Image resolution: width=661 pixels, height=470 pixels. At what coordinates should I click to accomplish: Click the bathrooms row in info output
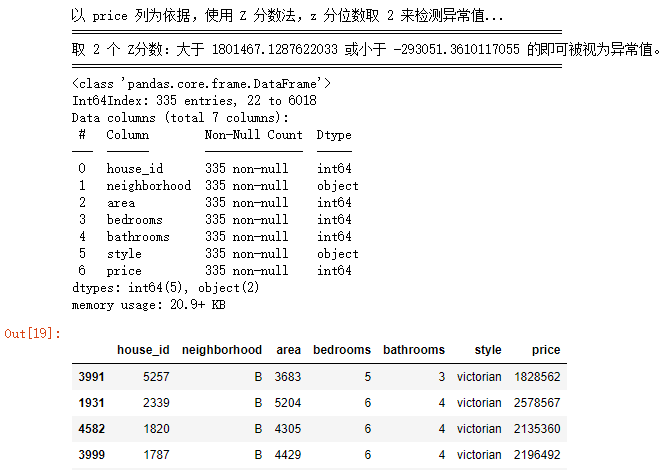coord(215,236)
